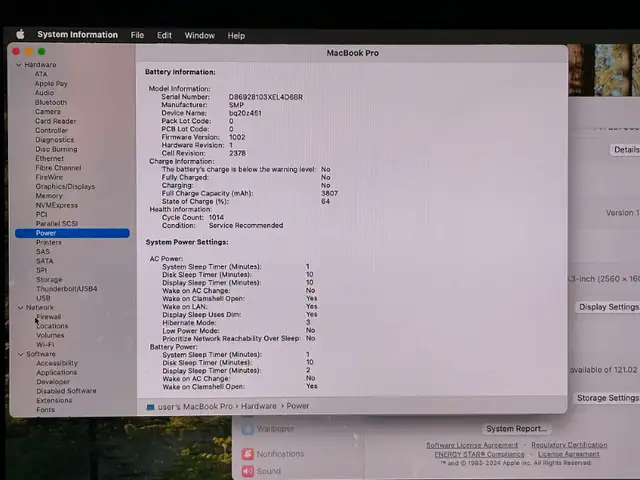The height and width of the screenshot is (480, 640).
Task: Select Bluetooth in the sidebar
Action: pos(51,102)
